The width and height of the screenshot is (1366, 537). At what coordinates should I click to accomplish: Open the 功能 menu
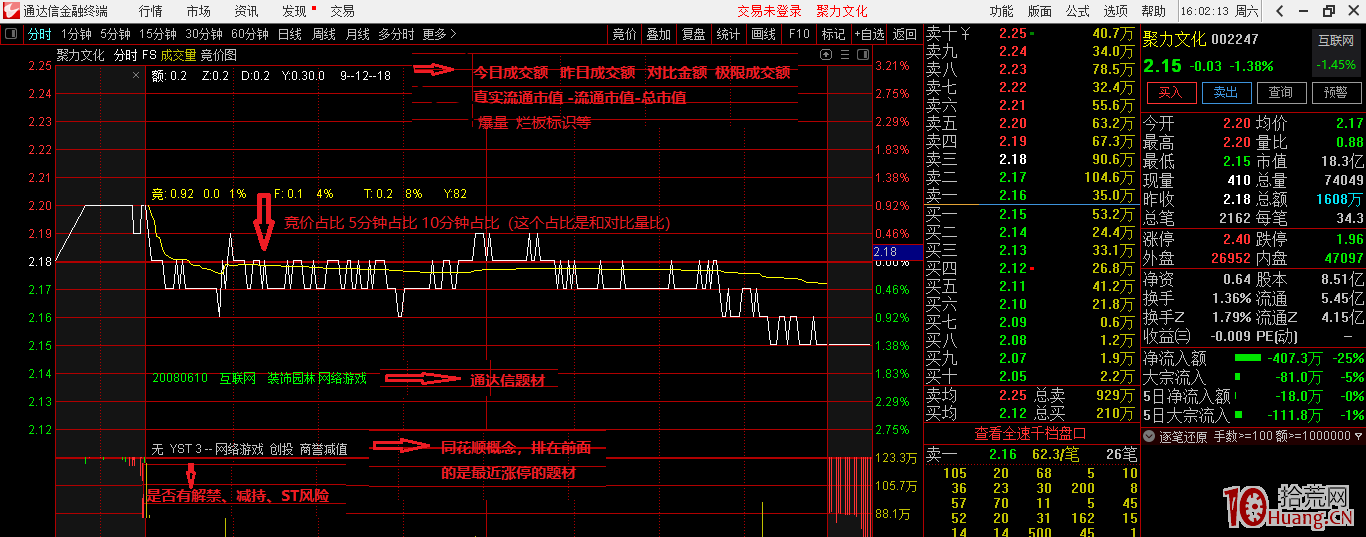(1001, 11)
